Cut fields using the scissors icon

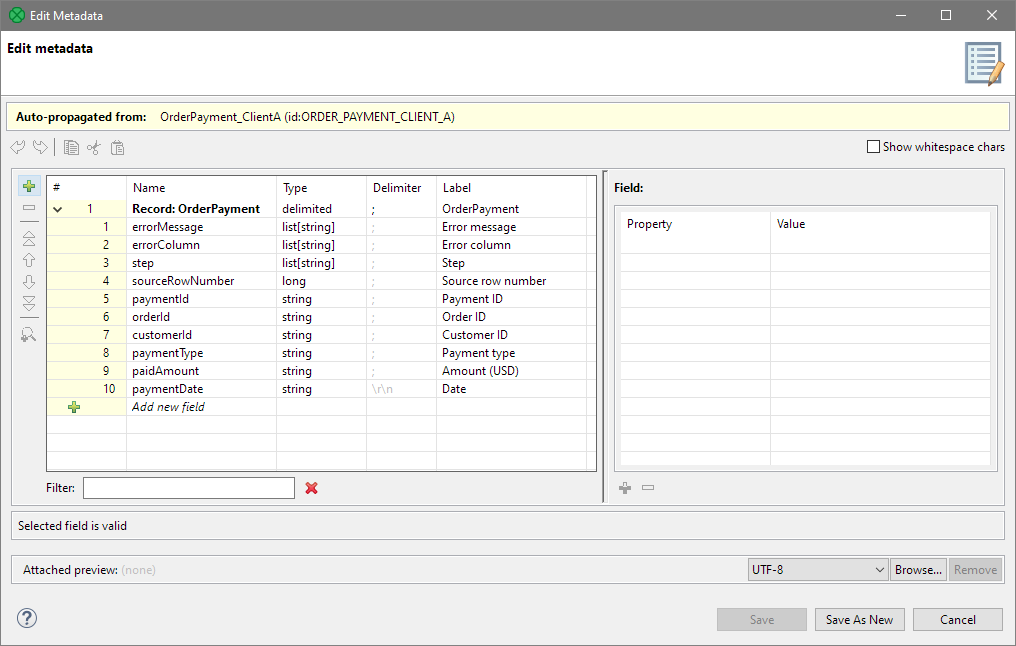pyautogui.click(x=95, y=147)
